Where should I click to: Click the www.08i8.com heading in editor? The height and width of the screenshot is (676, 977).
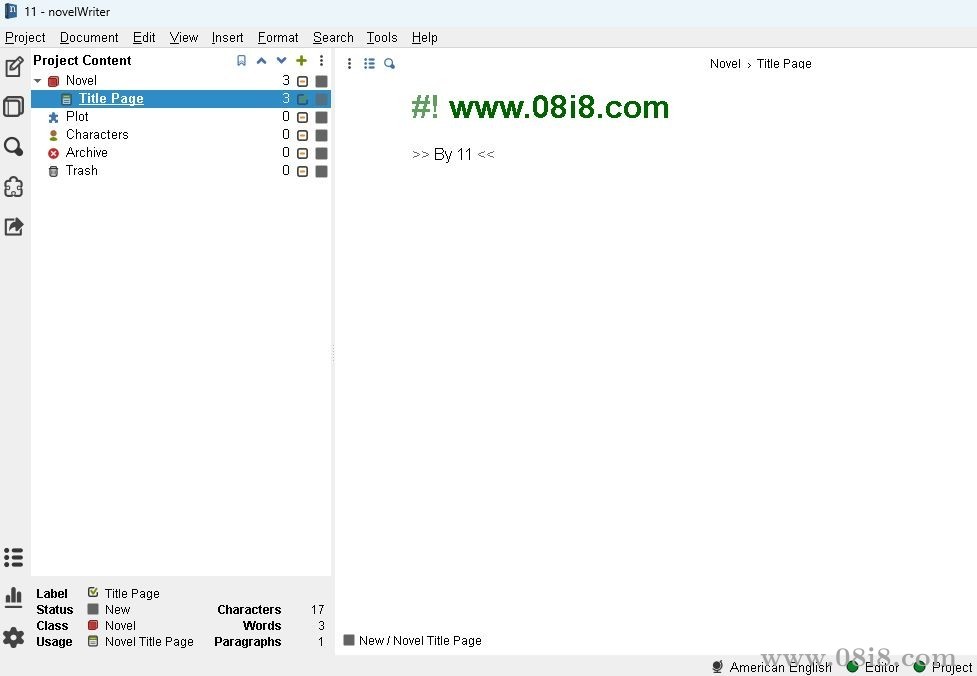click(559, 107)
